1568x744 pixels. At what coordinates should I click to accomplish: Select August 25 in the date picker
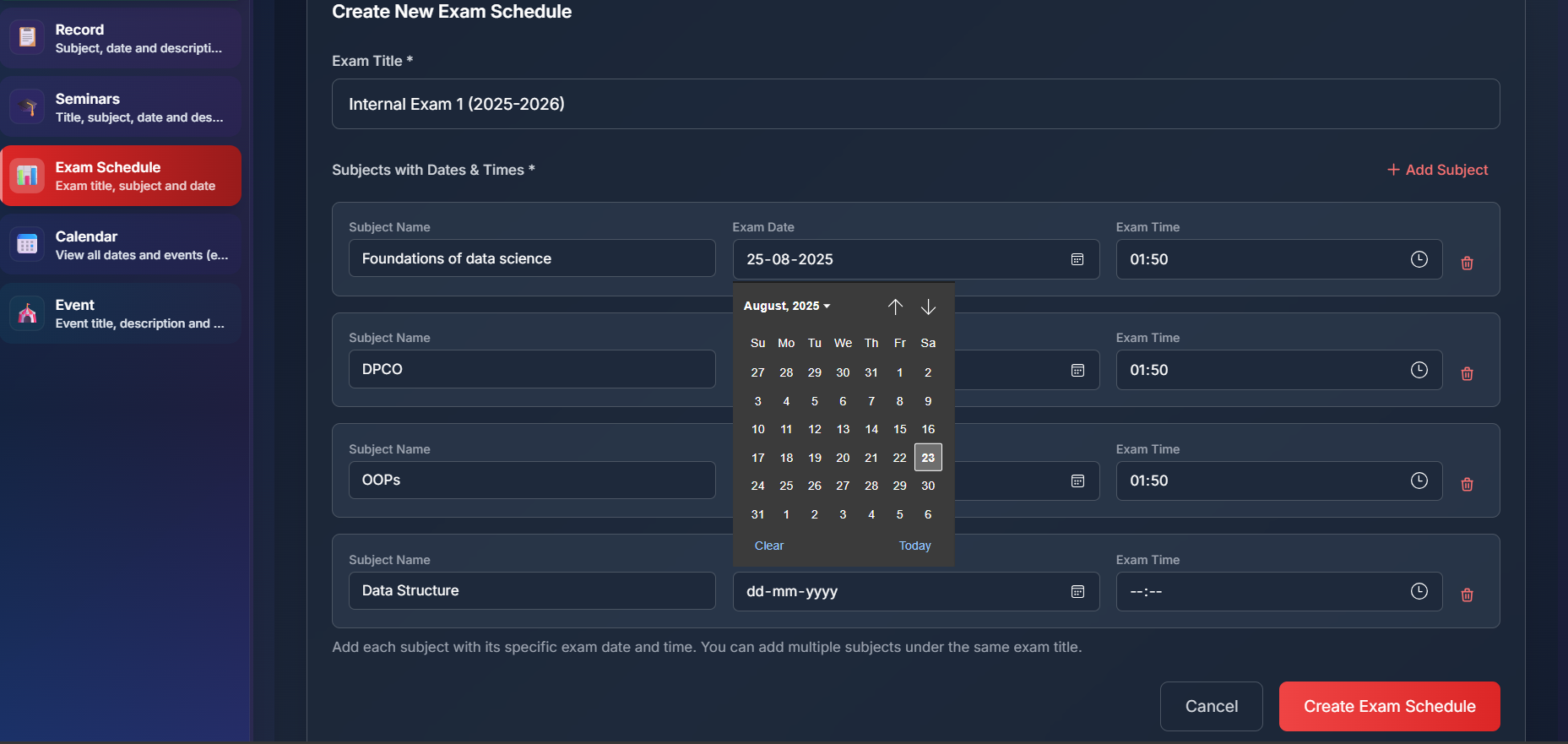point(786,486)
